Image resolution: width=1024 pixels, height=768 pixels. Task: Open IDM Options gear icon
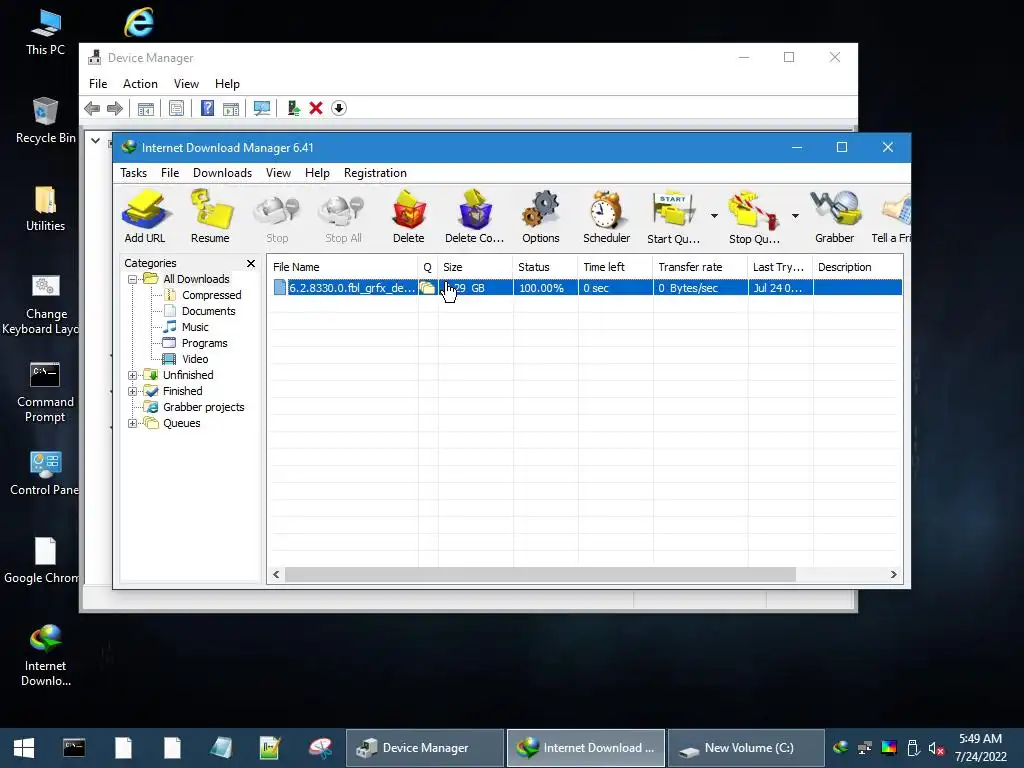coord(541,217)
